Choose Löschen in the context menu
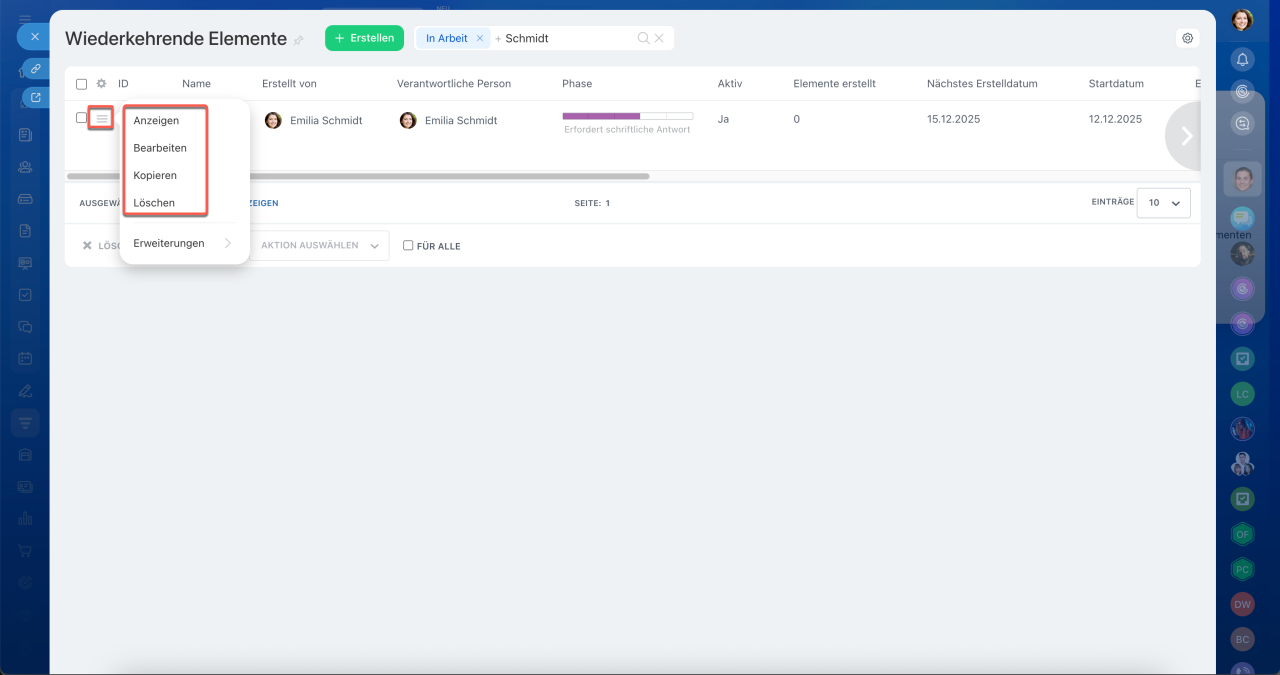 154,203
